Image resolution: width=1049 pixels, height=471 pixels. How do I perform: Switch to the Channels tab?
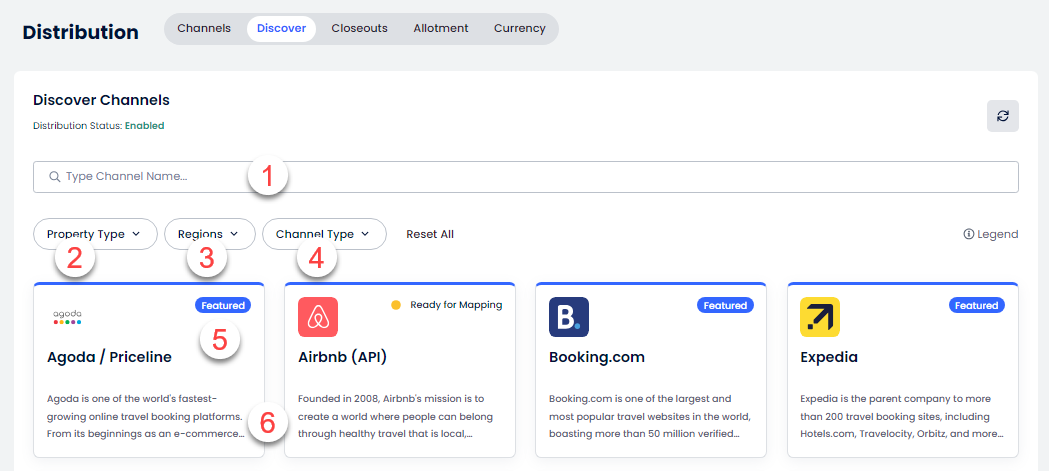click(x=204, y=28)
